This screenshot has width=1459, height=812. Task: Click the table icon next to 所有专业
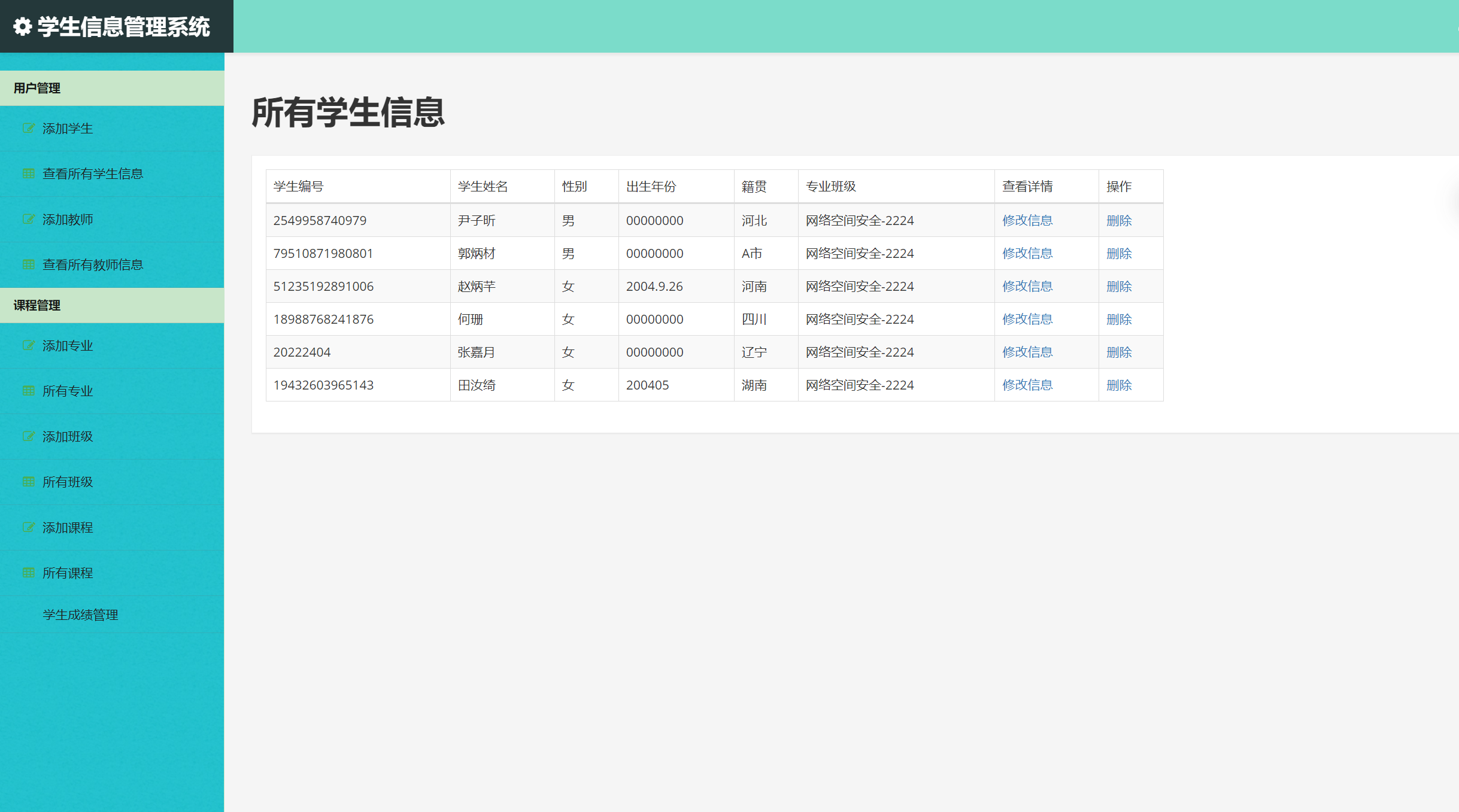click(28, 391)
